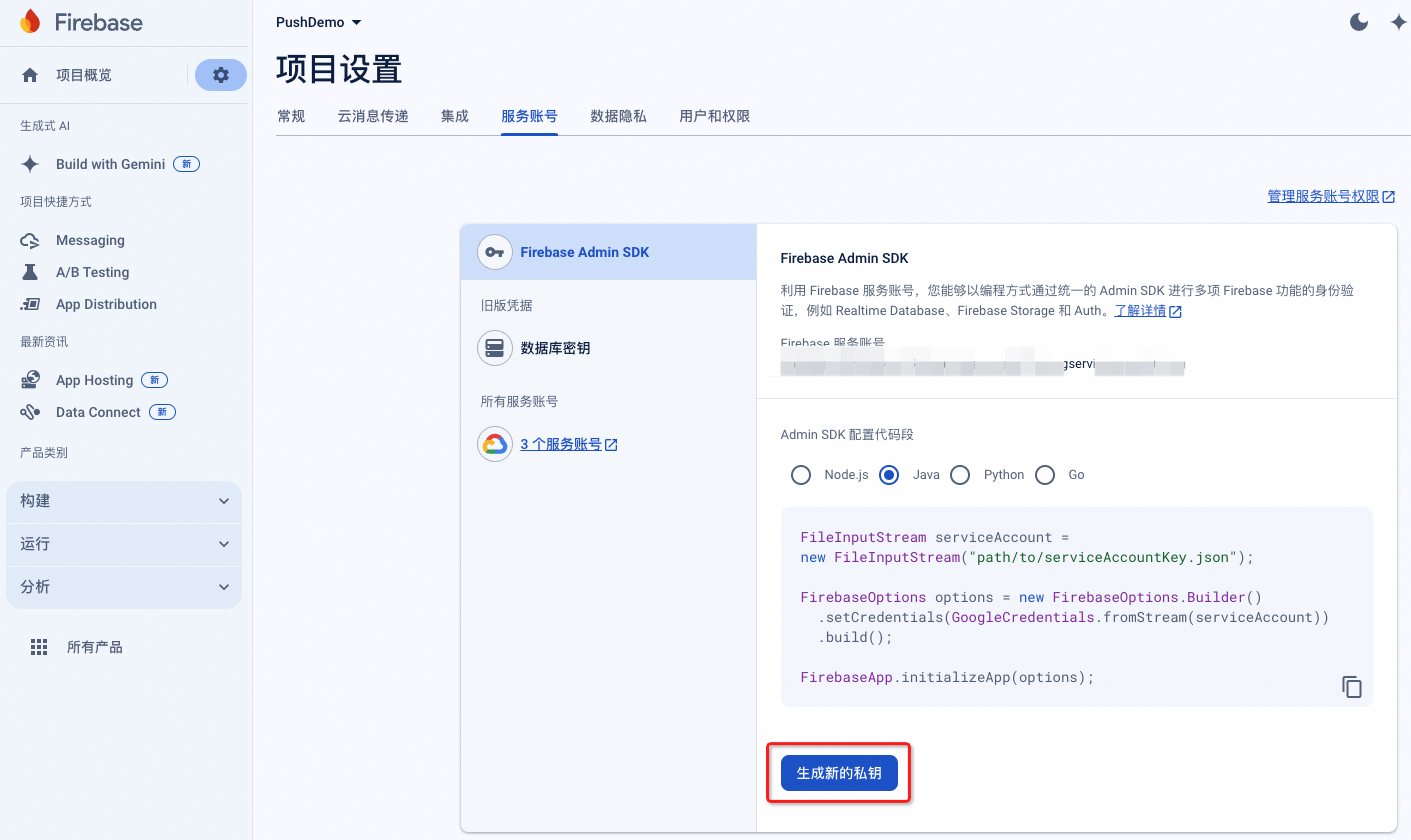1411x840 pixels.
Task: Click the Firebase Admin SDK panel title
Action: 844,258
